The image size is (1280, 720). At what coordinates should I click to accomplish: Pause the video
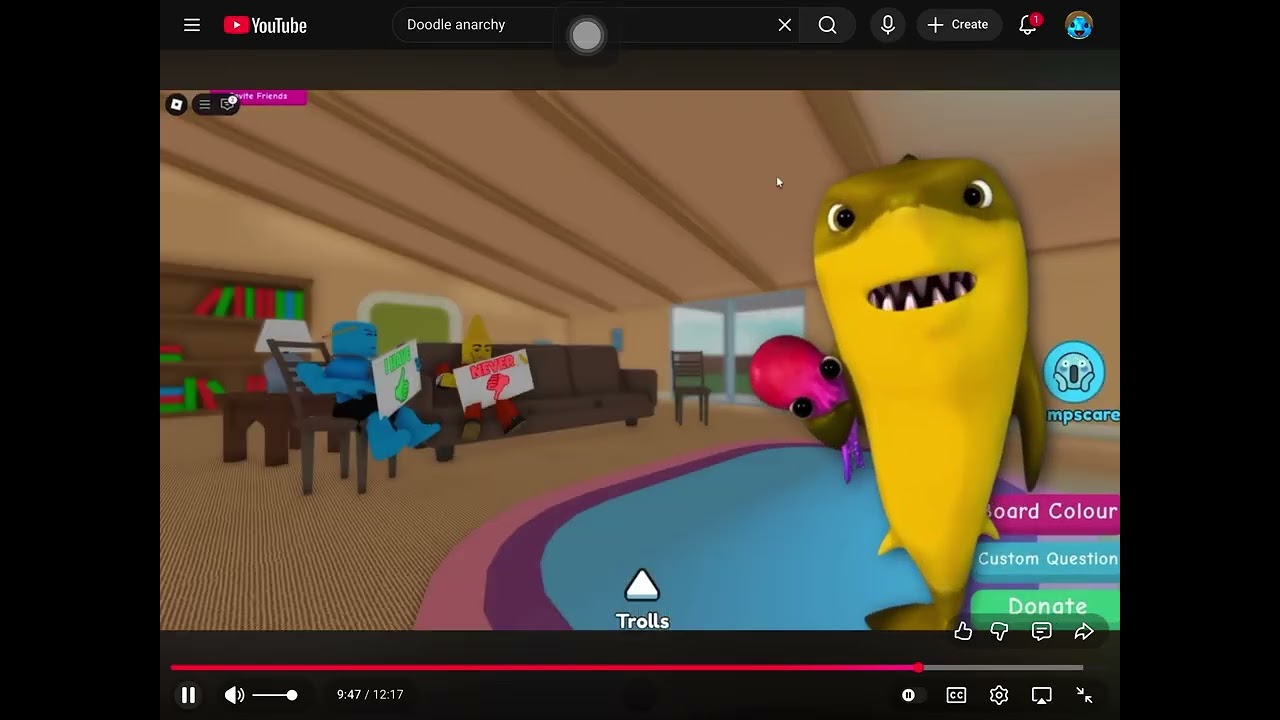click(x=188, y=695)
